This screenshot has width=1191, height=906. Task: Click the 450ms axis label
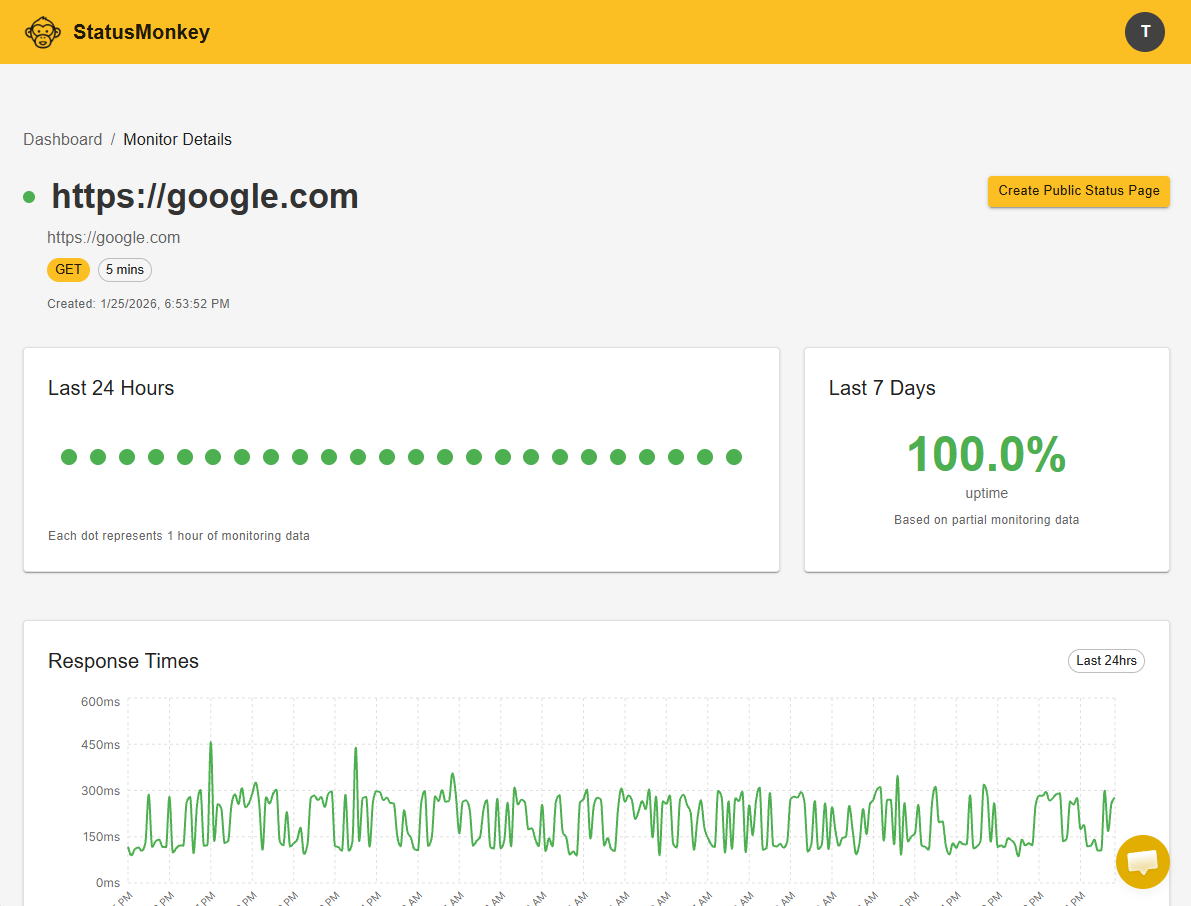click(100, 745)
